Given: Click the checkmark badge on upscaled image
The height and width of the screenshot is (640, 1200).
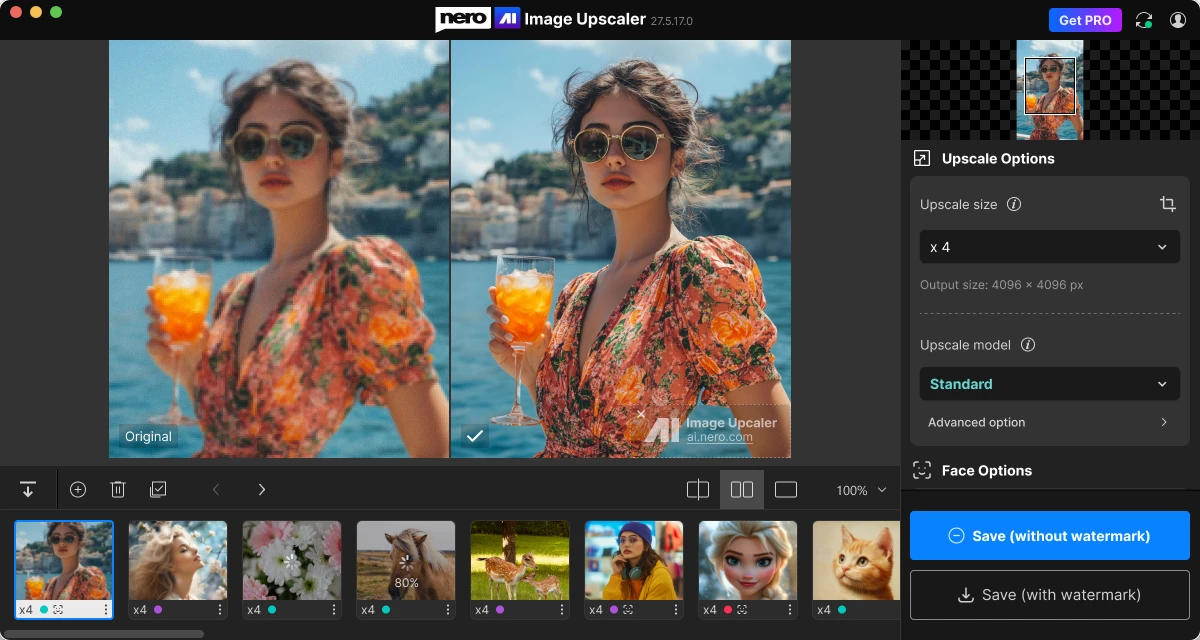Looking at the screenshot, I should coord(475,435).
